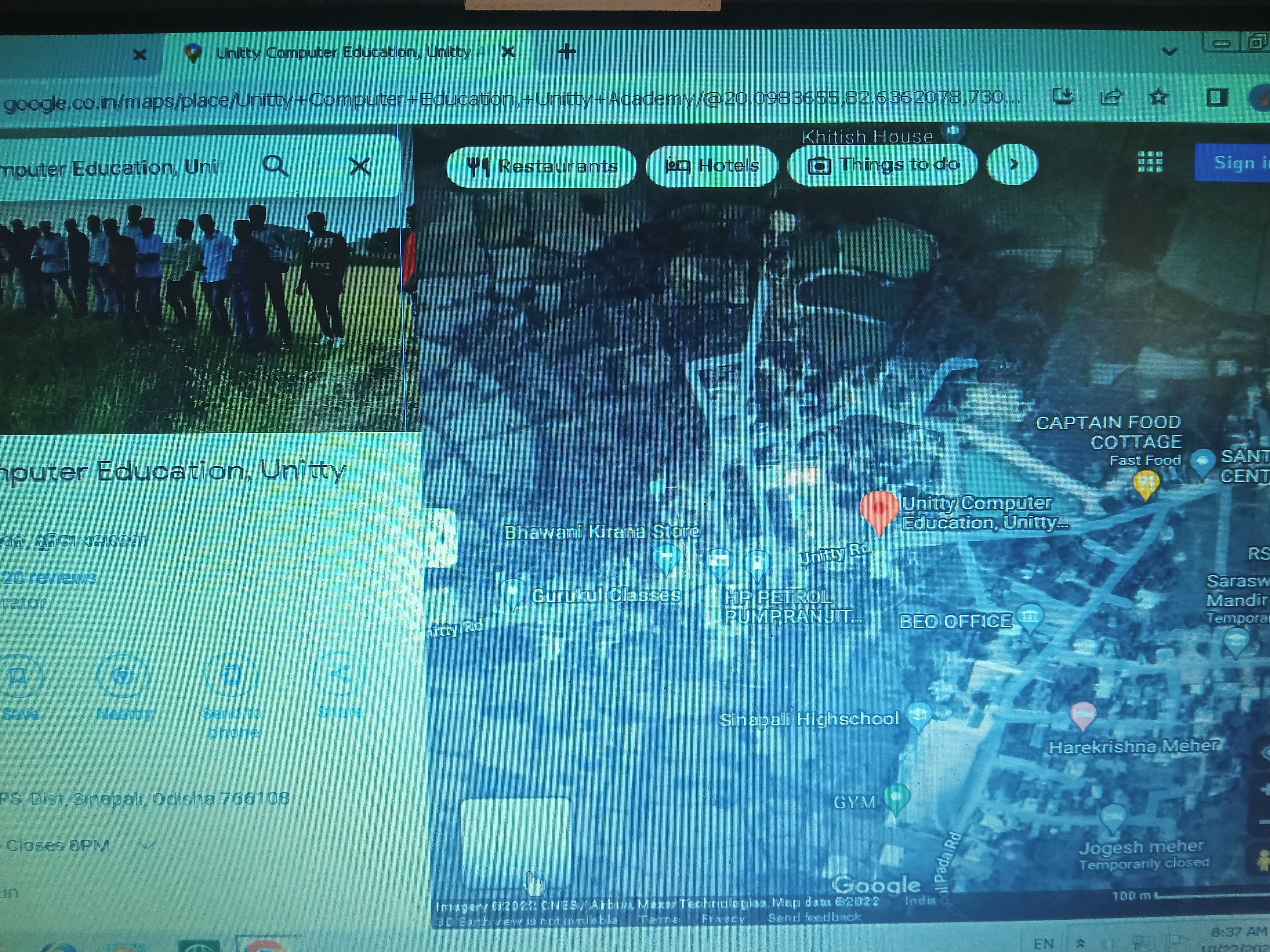Image resolution: width=1270 pixels, height=952 pixels.
Task: Clear the search box with X
Action: [x=360, y=166]
